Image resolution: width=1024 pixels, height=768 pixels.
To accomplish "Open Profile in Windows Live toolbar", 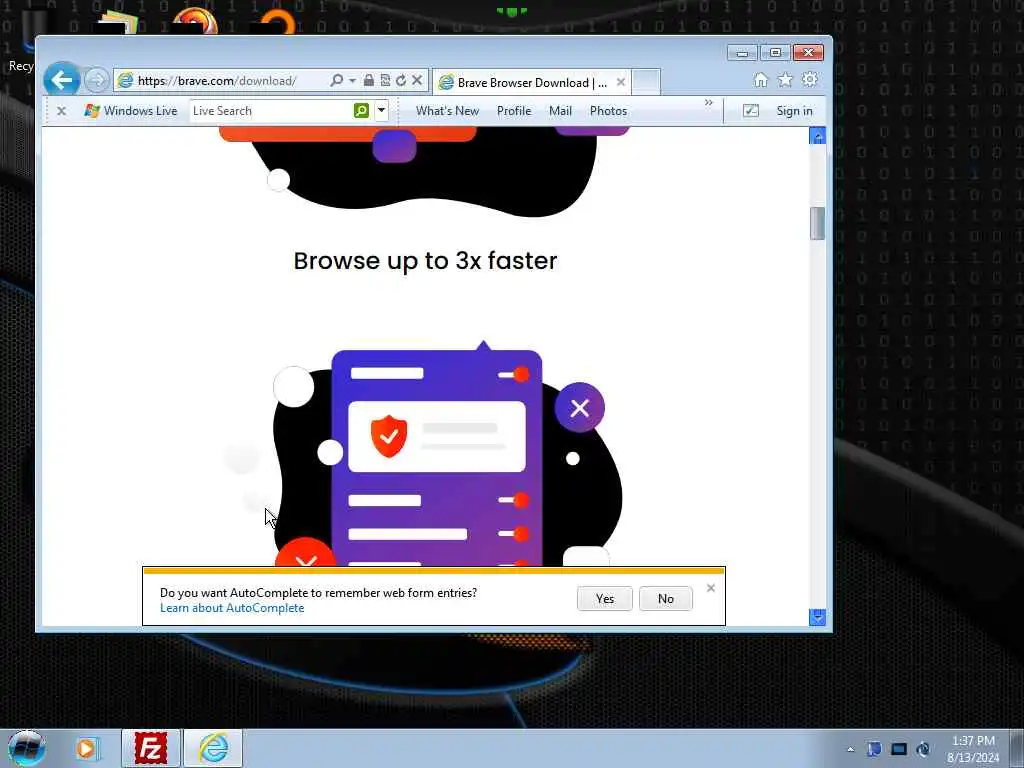I will 514,111.
